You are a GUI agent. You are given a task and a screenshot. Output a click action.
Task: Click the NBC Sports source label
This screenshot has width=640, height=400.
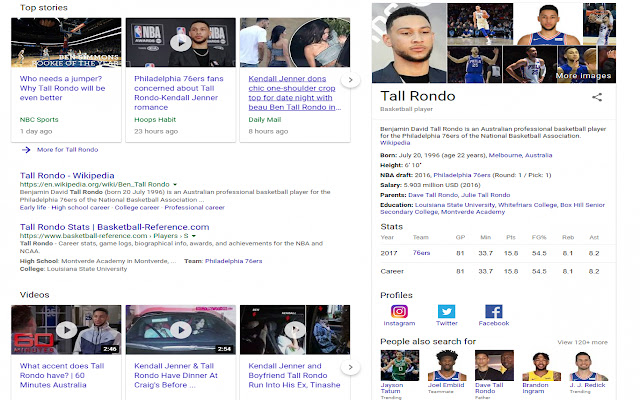[39, 120]
